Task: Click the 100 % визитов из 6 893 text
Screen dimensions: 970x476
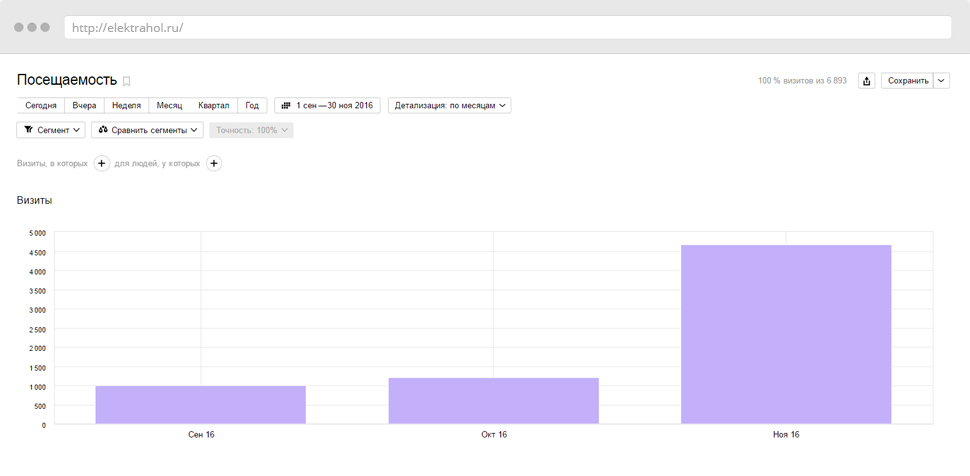Action: 802,81
